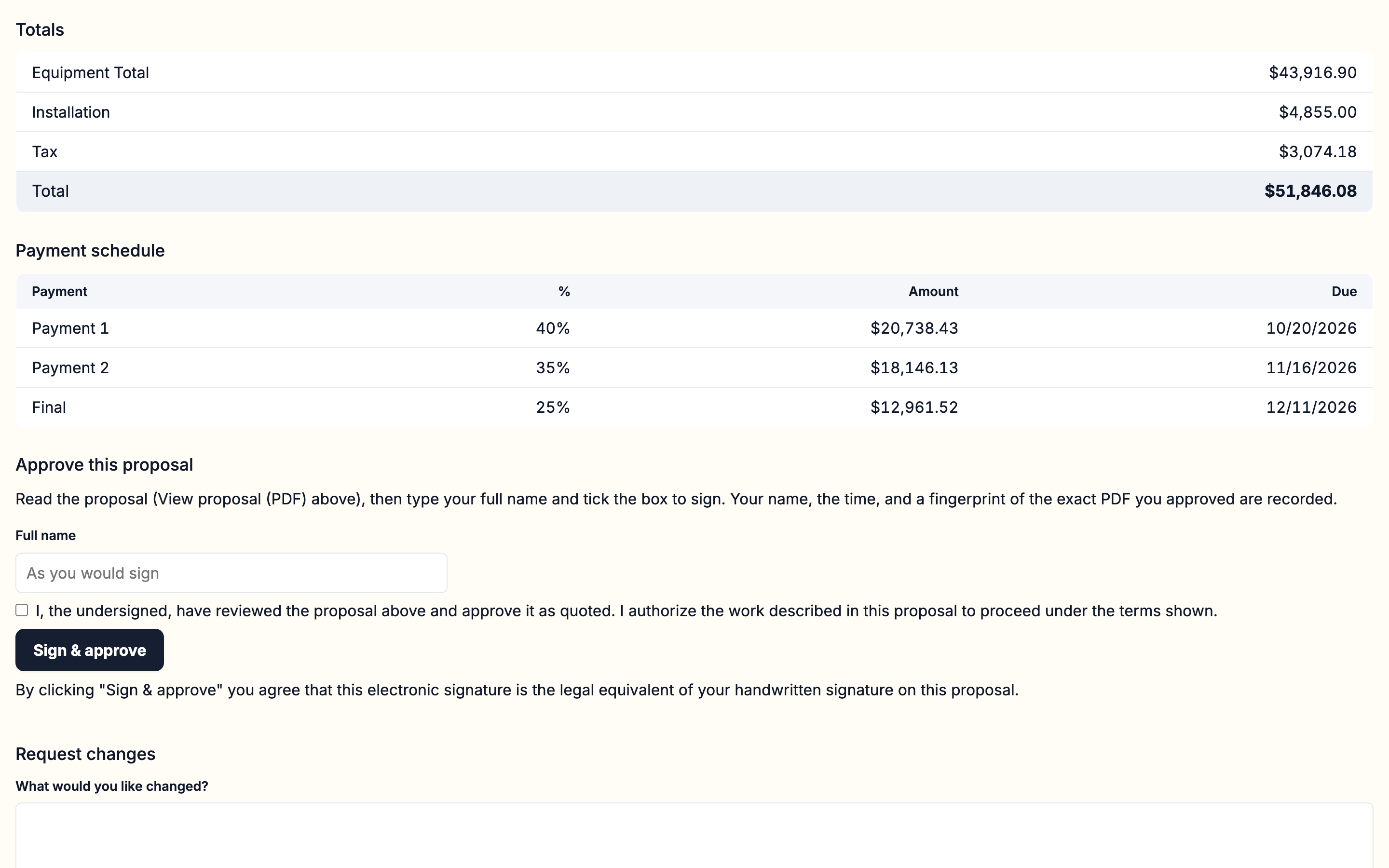Click the amount $18,146.13

point(914,368)
